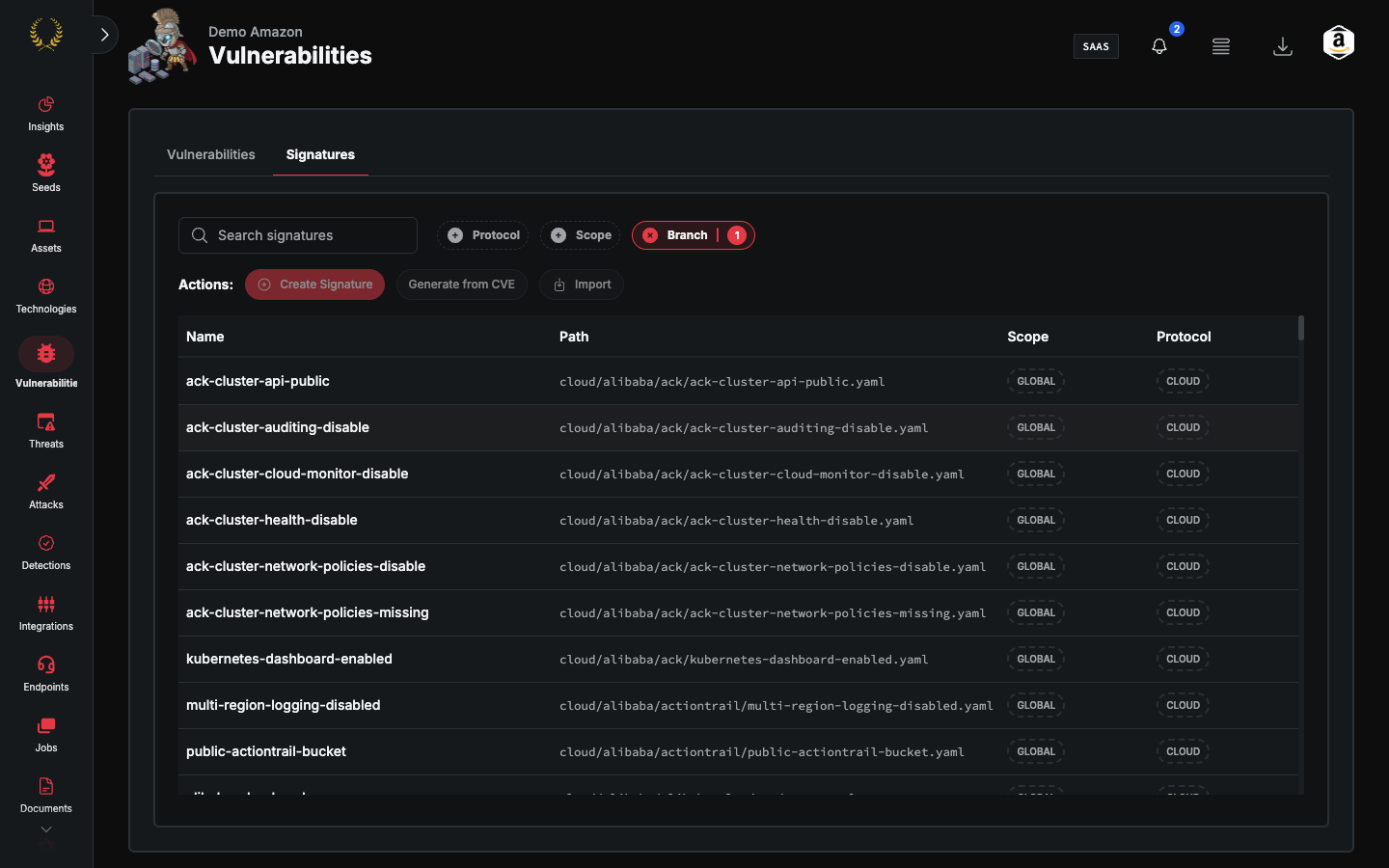Open the Insights sidebar icon
1389x868 pixels.
pos(46,104)
